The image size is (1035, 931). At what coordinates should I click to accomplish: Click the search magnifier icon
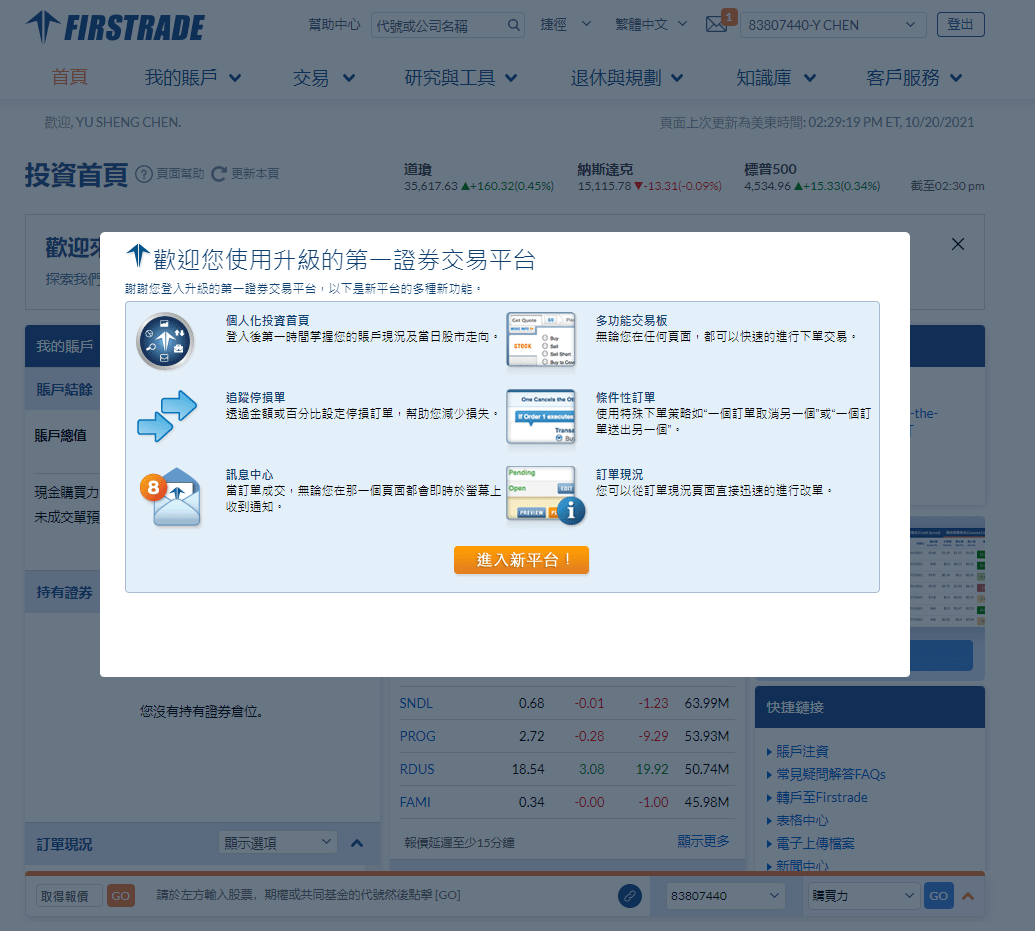pos(514,25)
